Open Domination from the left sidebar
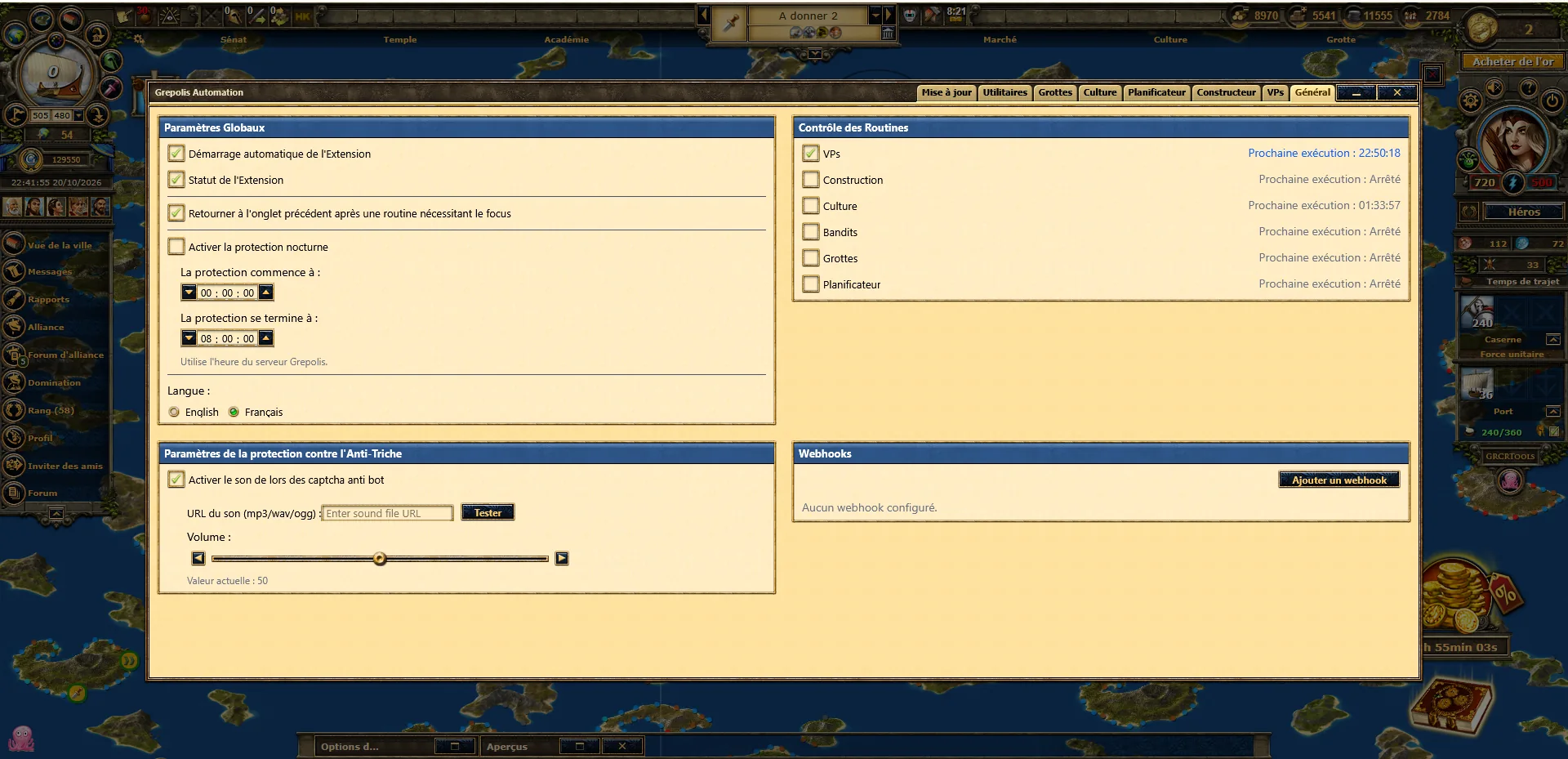This screenshot has height=759, width=1568. (54, 382)
